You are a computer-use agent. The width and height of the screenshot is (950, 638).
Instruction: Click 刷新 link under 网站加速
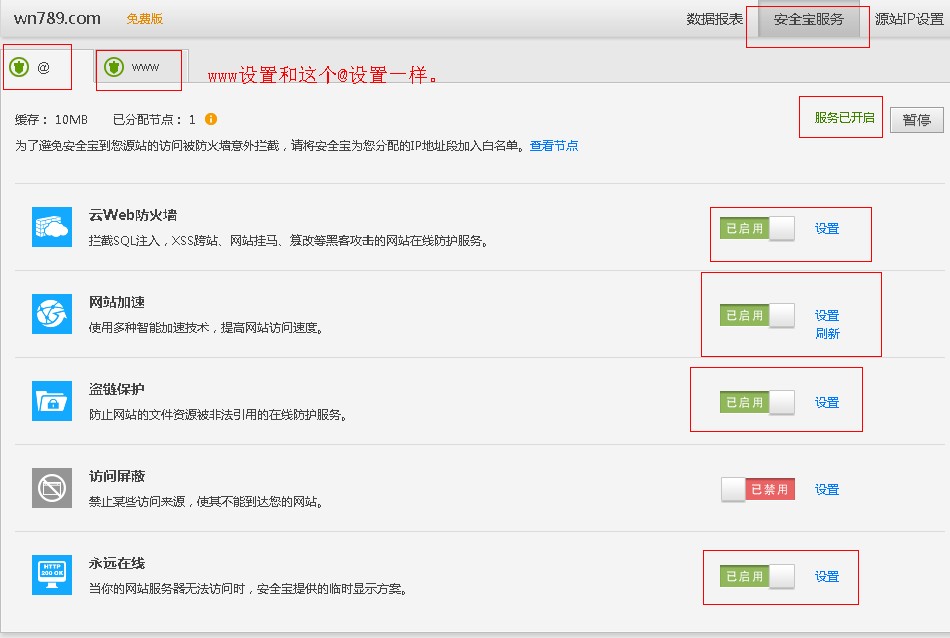pyautogui.click(x=827, y=334)
